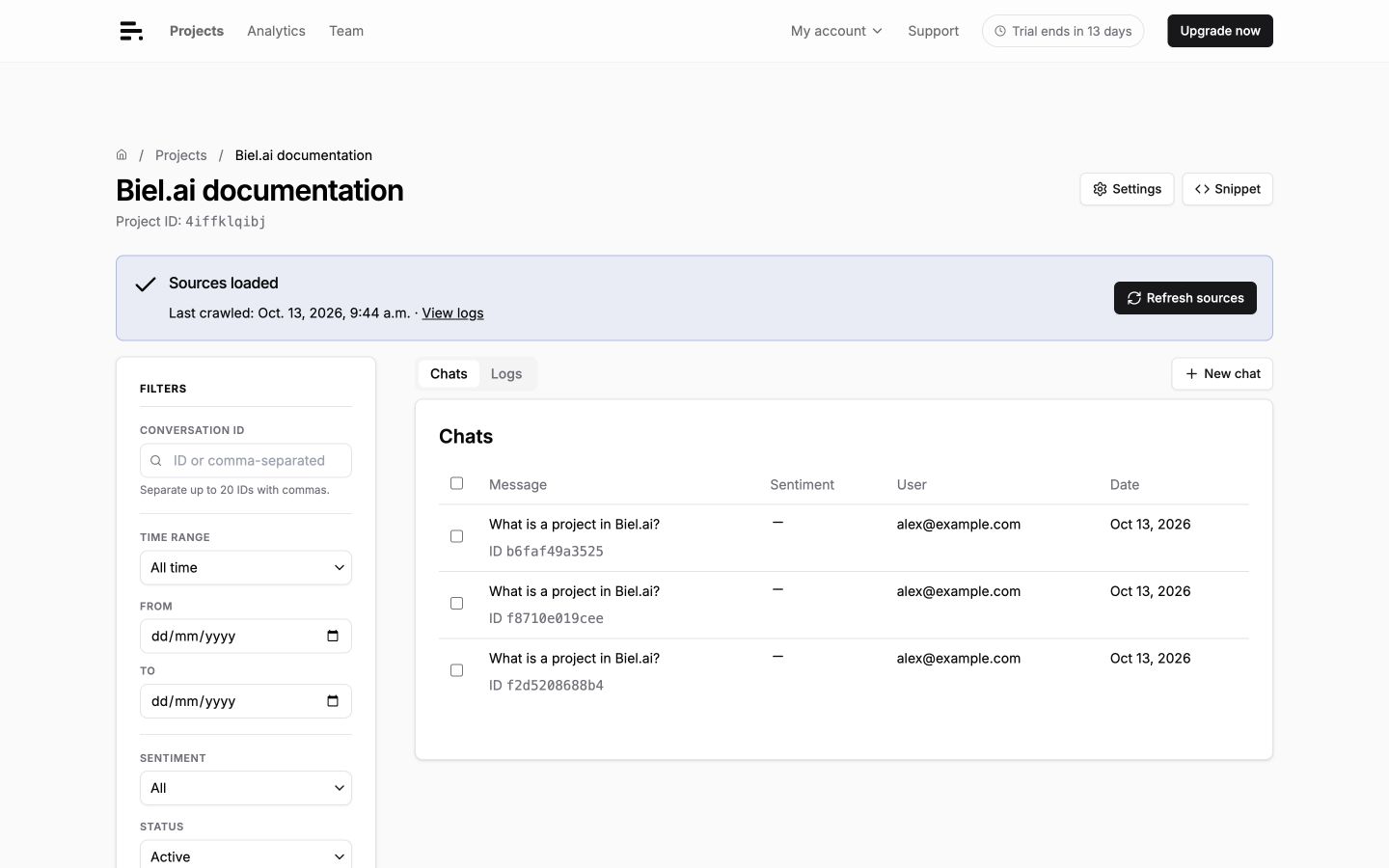Start a New chat

click(1222, 374)
